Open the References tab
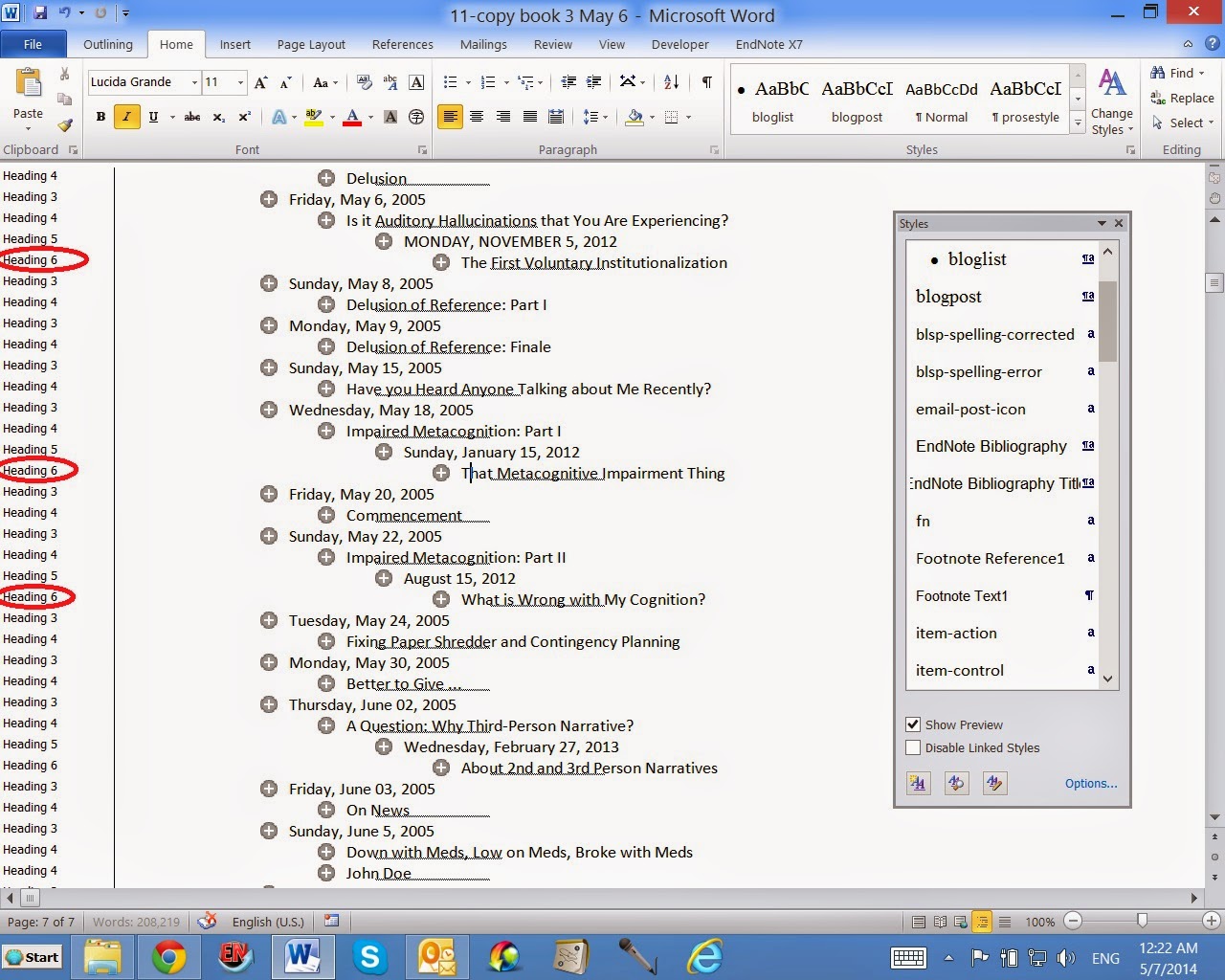Viewport: 1225px width, 980px height. pos(403,44)
